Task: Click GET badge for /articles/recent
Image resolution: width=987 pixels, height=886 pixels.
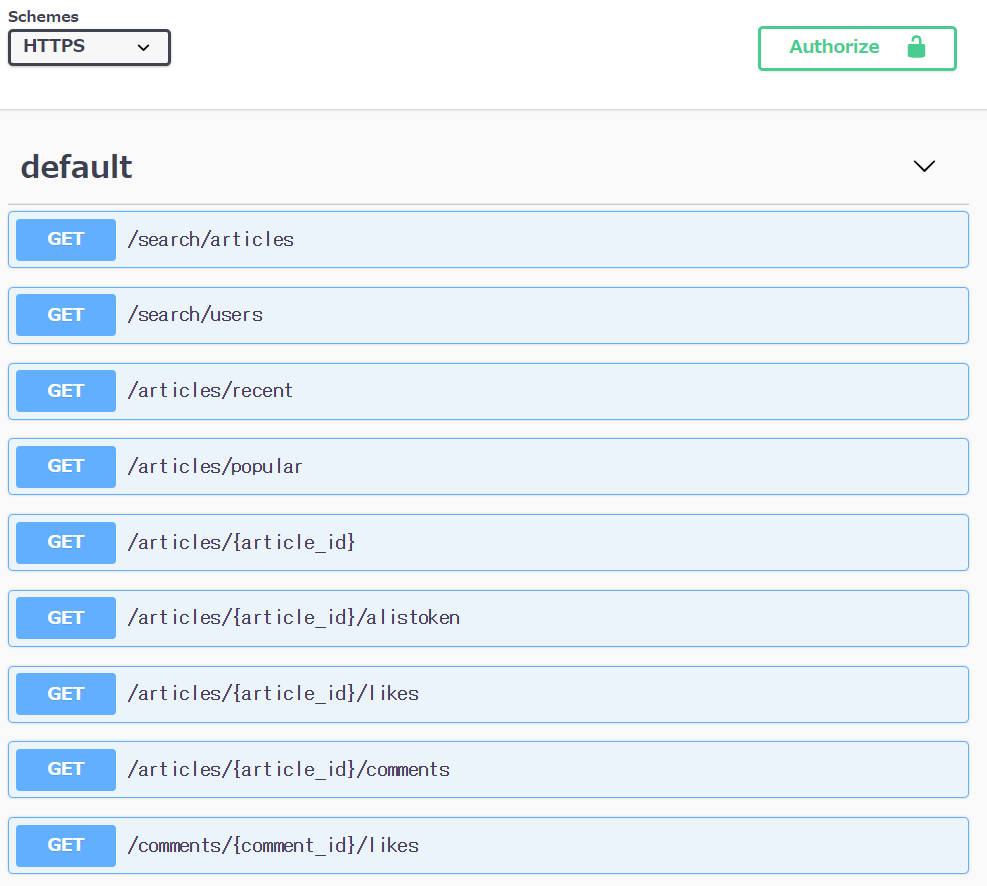Action: coord(66,391)
